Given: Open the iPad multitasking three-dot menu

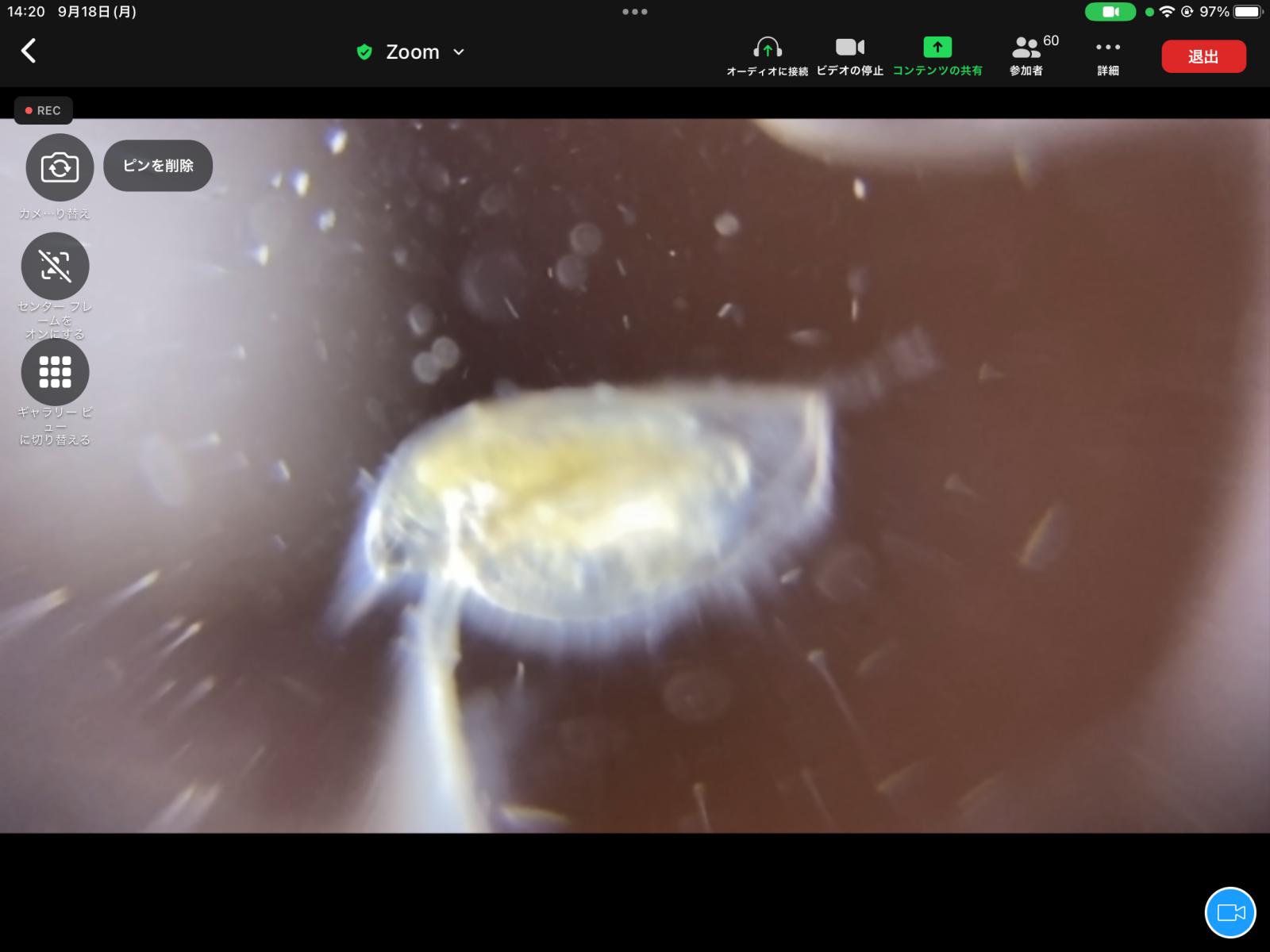Looking at the screenshot, I should click(x=635, y=12).
